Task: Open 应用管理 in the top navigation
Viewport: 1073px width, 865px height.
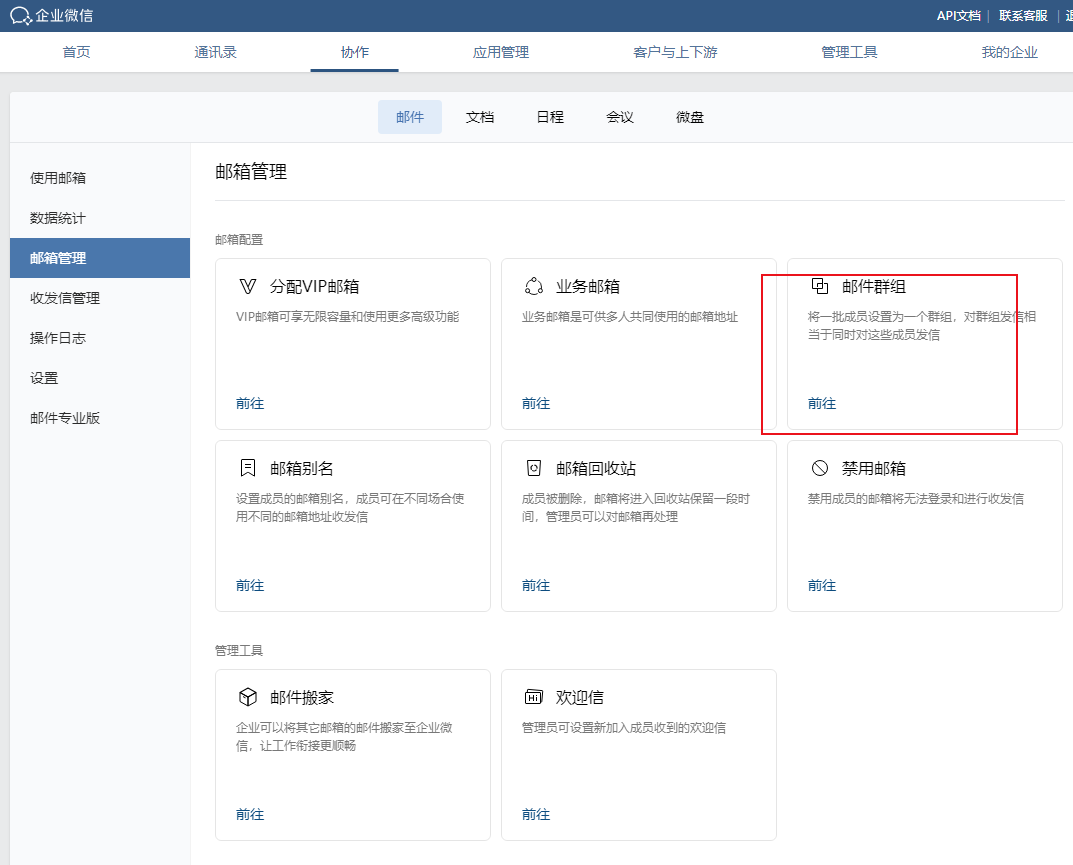Action: [x=501, y=52]
